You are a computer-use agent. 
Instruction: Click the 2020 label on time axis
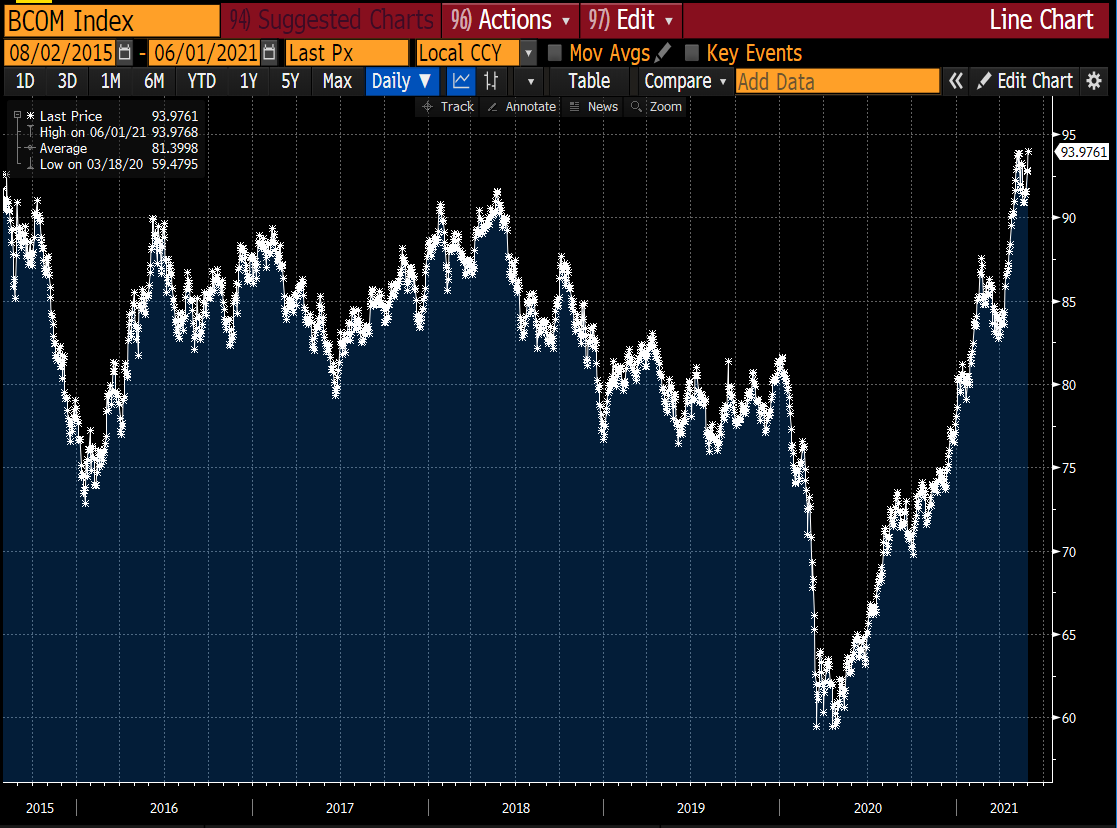point(868,808)
